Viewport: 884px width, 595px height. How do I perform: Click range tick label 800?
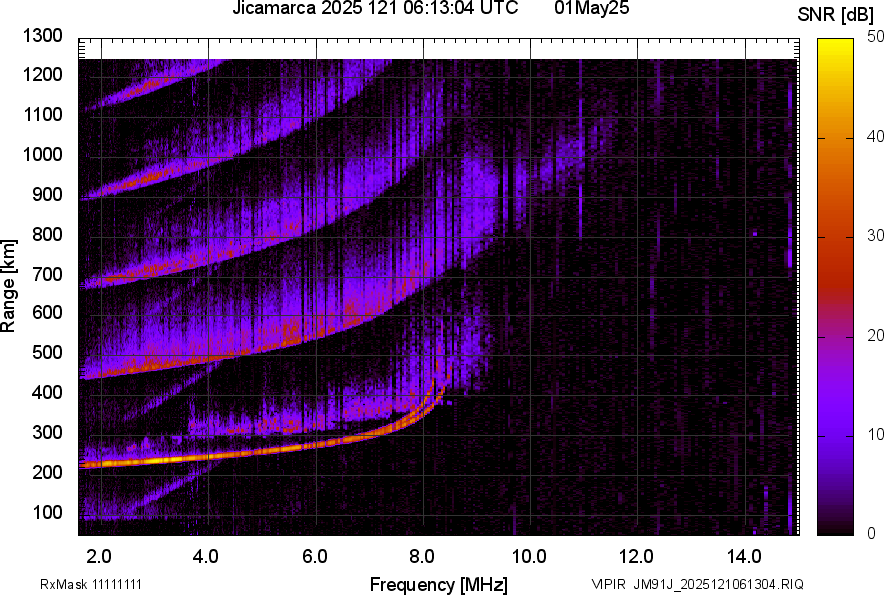pyautogui.click(x=47, y=234)
